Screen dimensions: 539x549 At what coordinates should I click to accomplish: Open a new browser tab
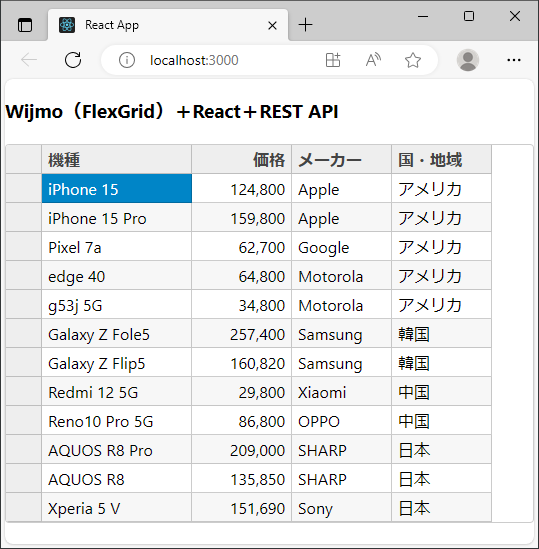(x=305, y=25)
